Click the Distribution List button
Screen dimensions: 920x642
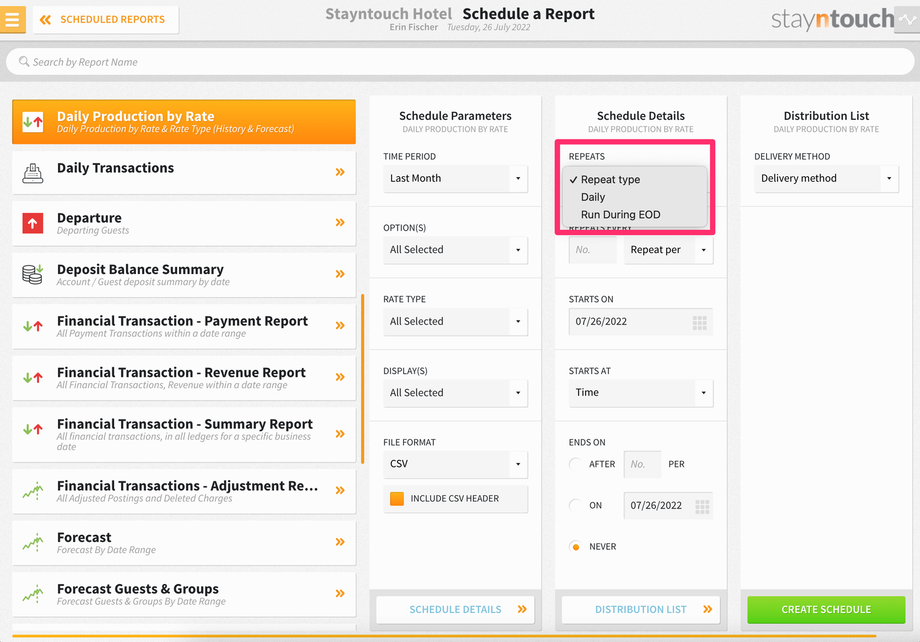click(x=641, y=610)
